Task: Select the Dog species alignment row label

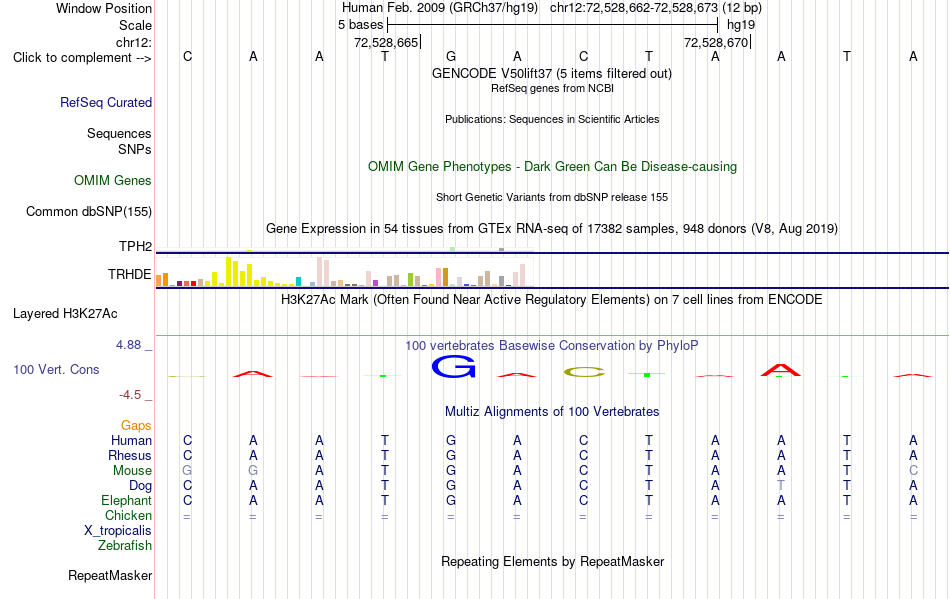Action: coord(140,486)
